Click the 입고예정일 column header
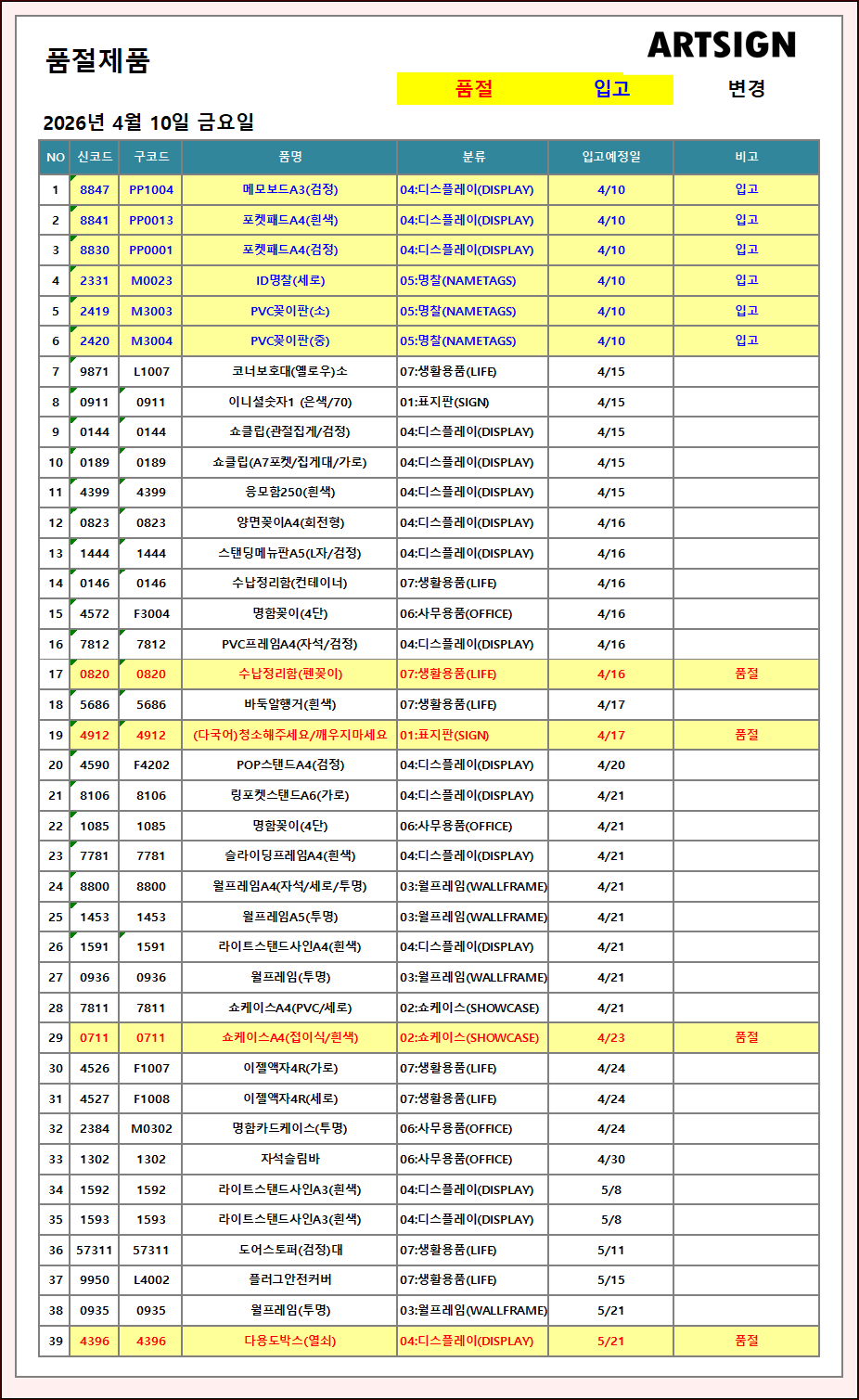The image size is (859, 1400). click(x=610, y=157)
